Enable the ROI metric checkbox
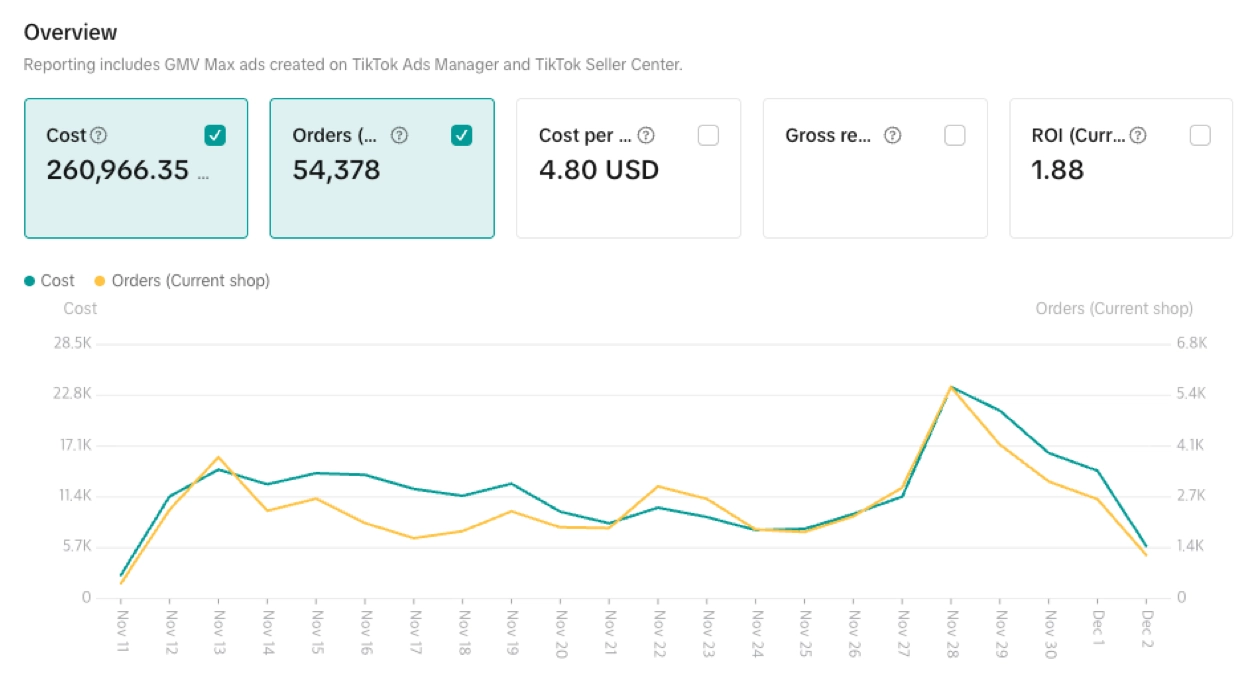This screenshot has width=1243, height=696. point(1200,136)
